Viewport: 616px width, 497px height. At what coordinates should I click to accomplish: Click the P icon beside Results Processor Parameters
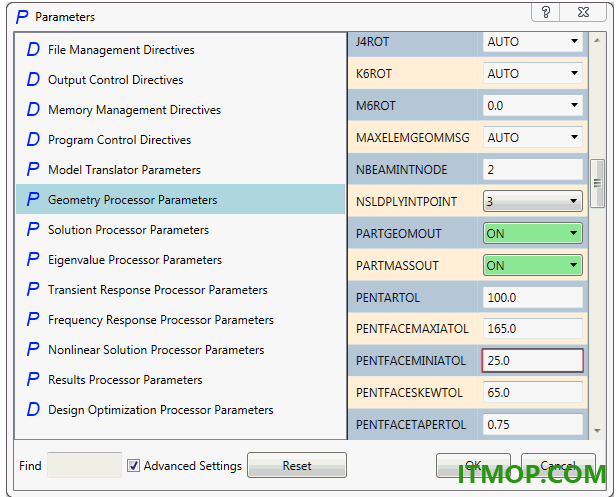33,380
